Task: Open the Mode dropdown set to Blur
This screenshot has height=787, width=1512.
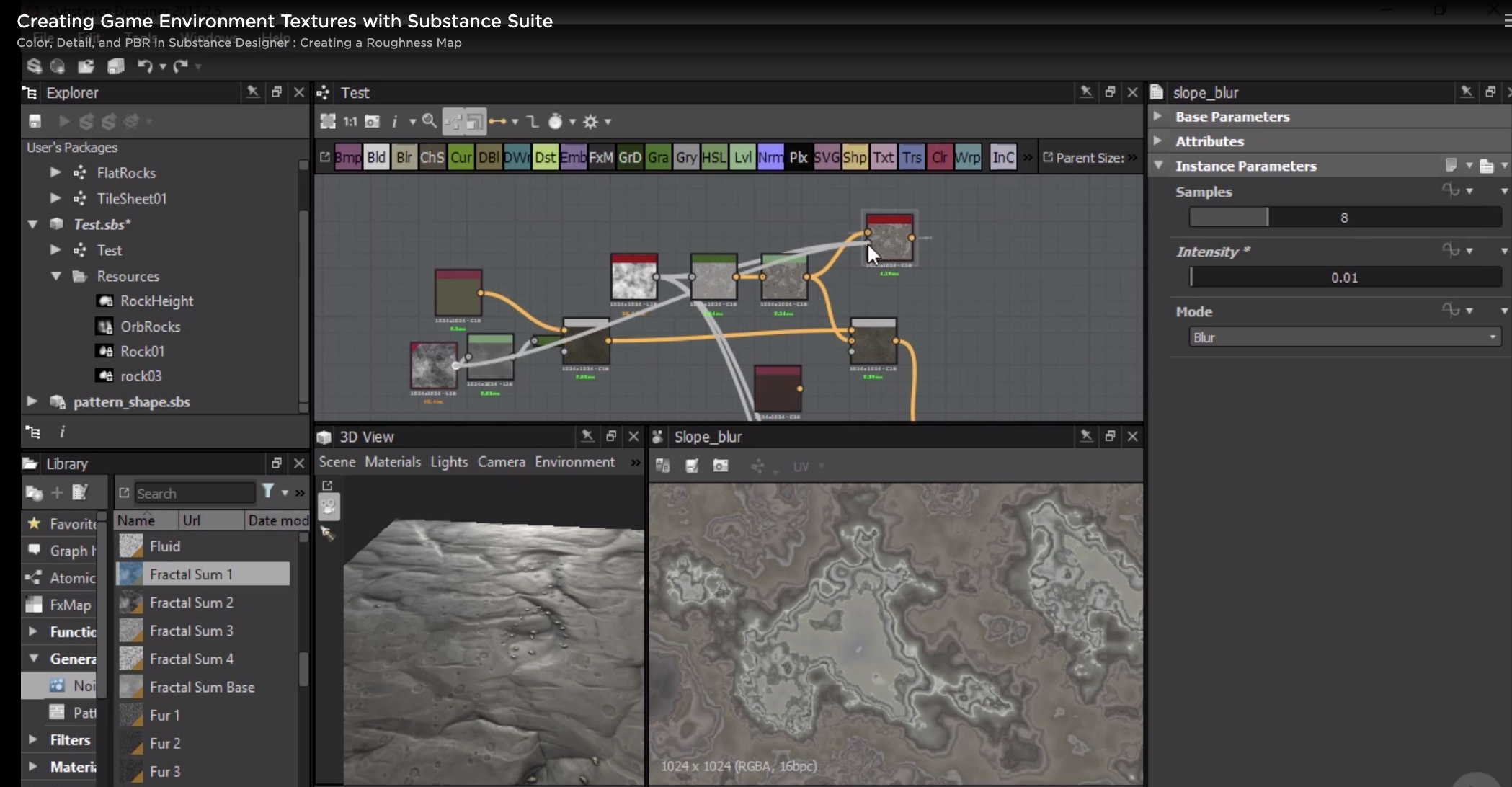Action: tap(1345, 337)
